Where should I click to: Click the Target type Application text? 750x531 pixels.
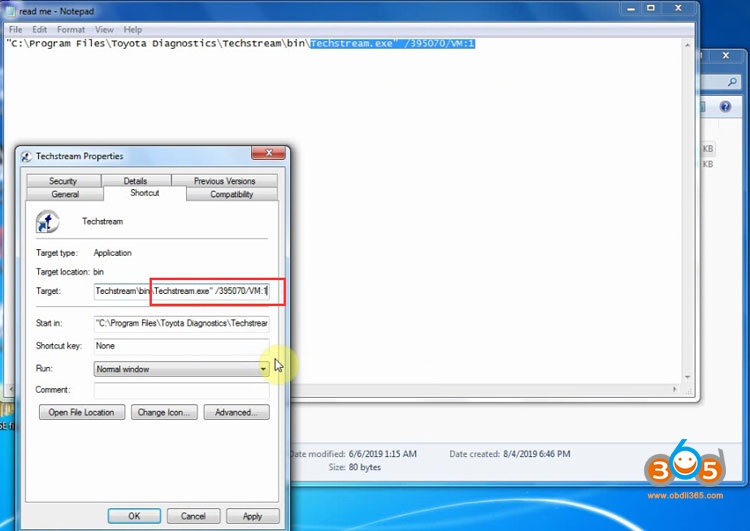(112, 253)
